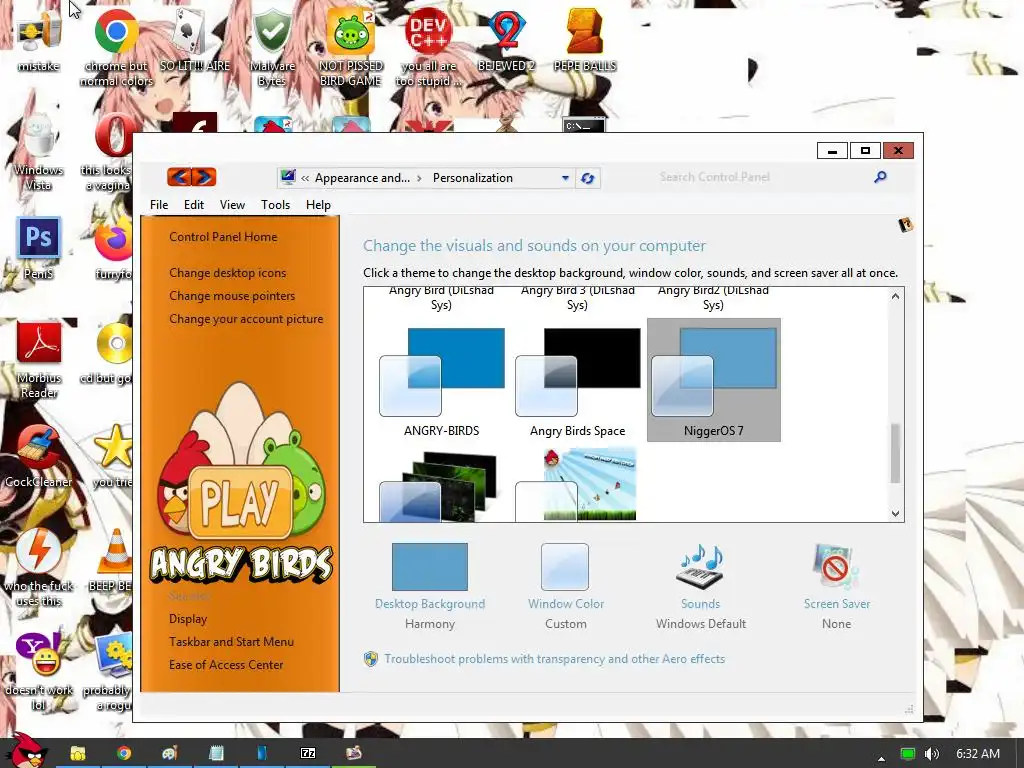Open the help icon at top right of panel

coord(905,225)
